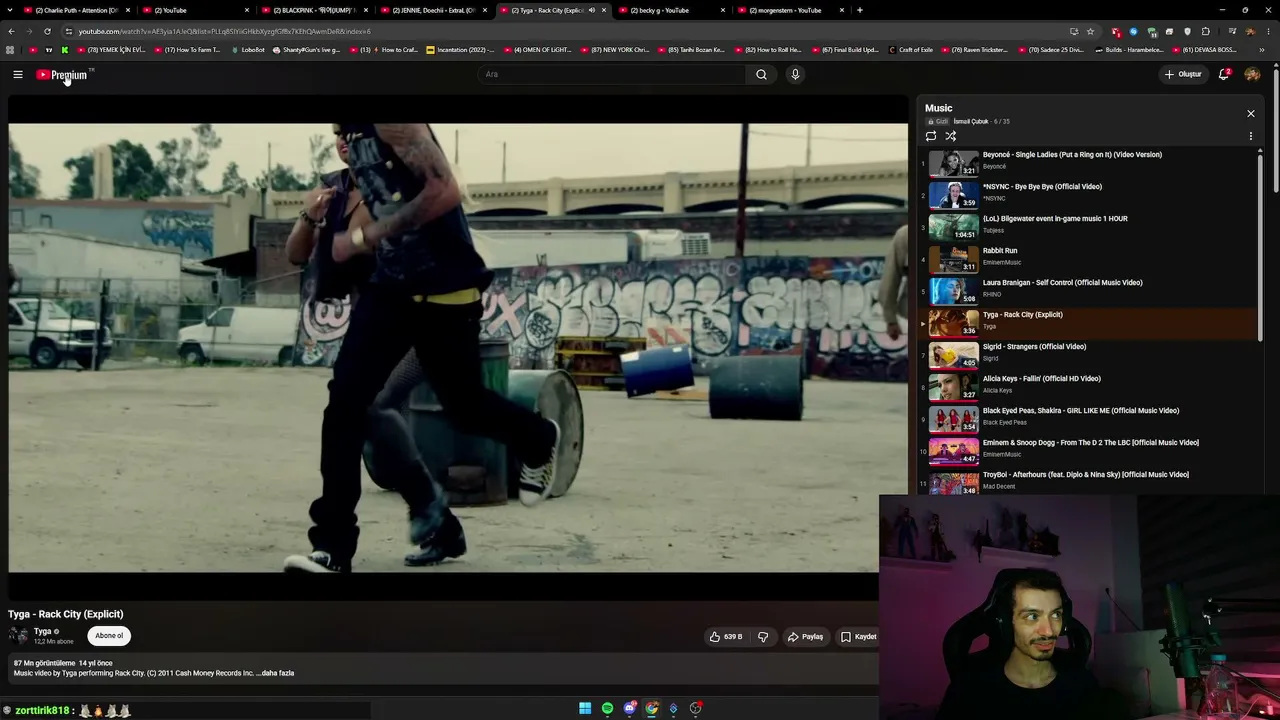Go to YouTube Premium home logo
This screenshot has width=1280, height=720.
[x=64, y=74]
